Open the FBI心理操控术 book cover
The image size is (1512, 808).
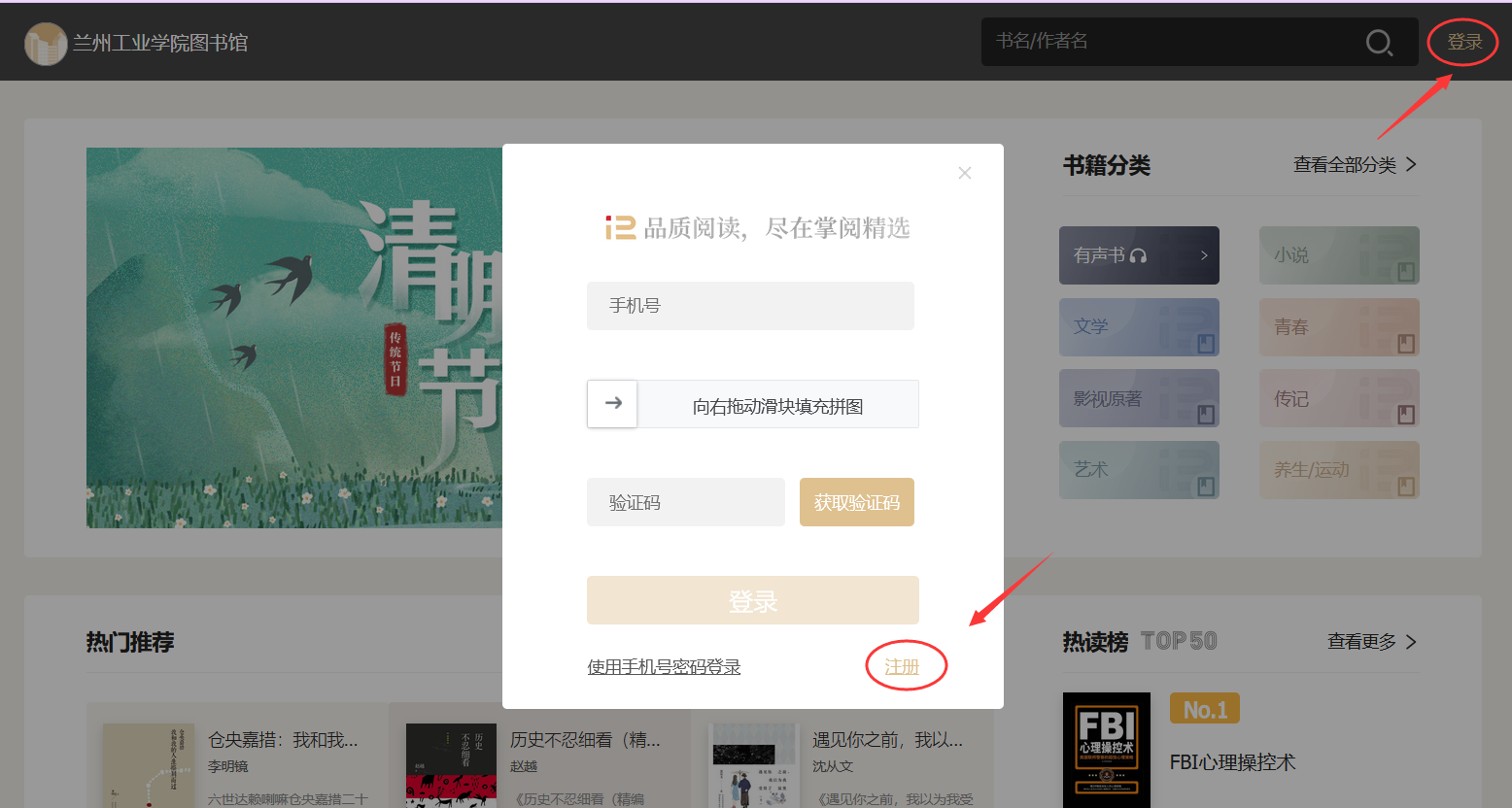(1106, 749)
